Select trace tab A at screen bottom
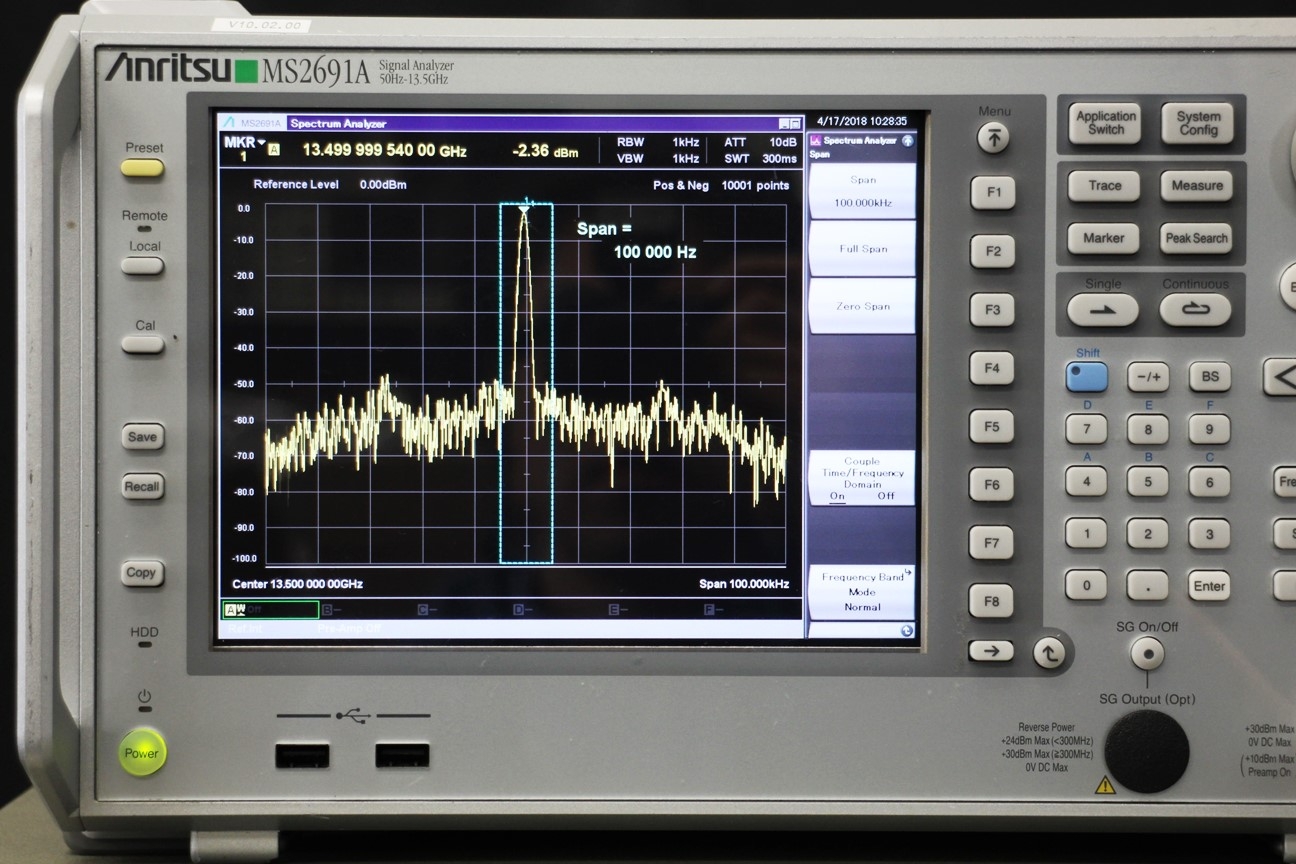Screen dimensions: 1296x864 click(x=271, y=609)
